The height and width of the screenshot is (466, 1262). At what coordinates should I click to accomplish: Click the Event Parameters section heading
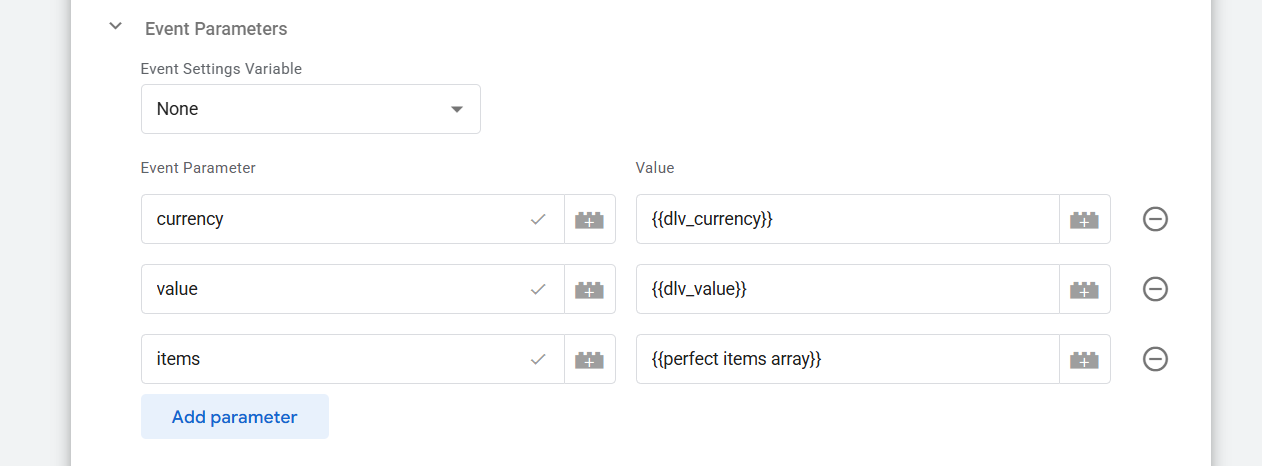point(216,29)
